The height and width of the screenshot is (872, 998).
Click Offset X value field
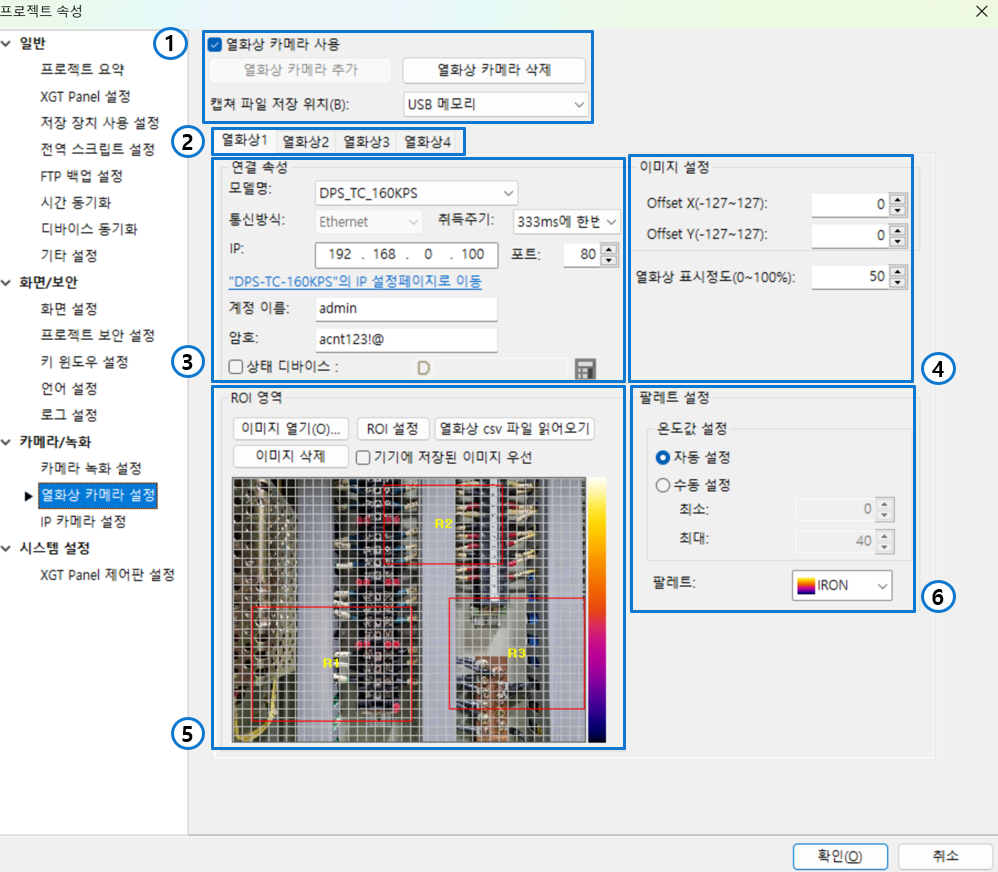pyautogui.click(x=850, y=204)
